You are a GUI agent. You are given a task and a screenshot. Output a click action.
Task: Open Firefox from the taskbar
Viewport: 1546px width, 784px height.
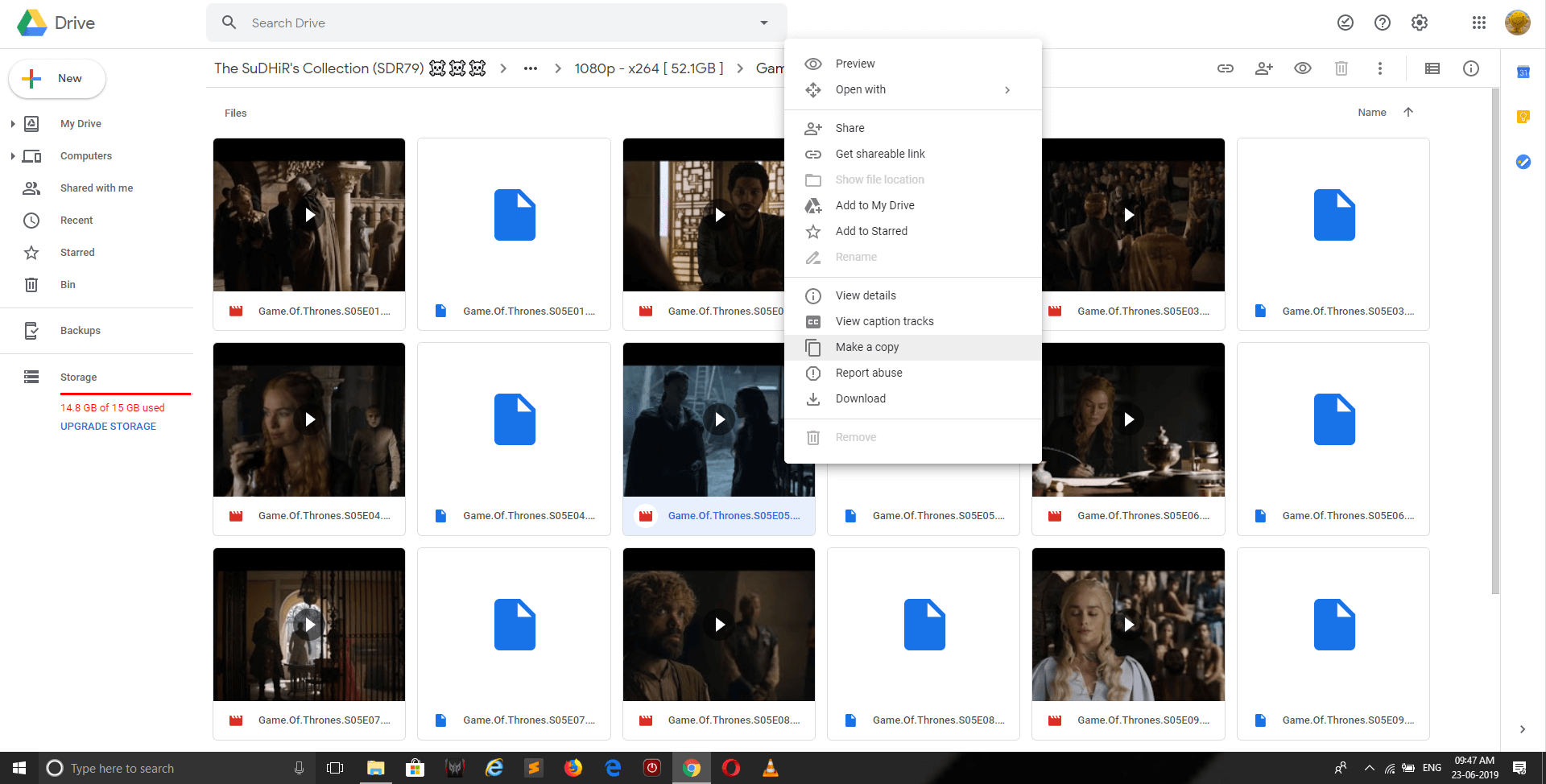[573, 768]
